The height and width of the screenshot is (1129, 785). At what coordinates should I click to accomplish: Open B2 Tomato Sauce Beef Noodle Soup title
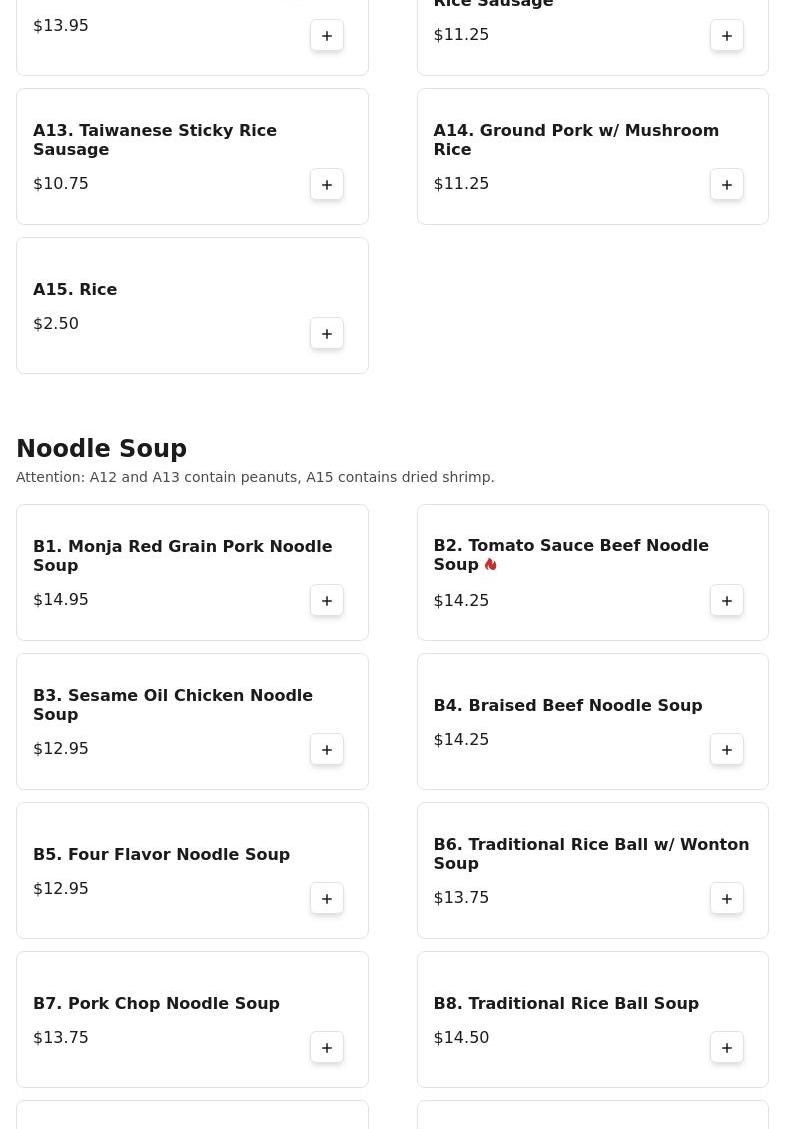(x=571, y=554)
